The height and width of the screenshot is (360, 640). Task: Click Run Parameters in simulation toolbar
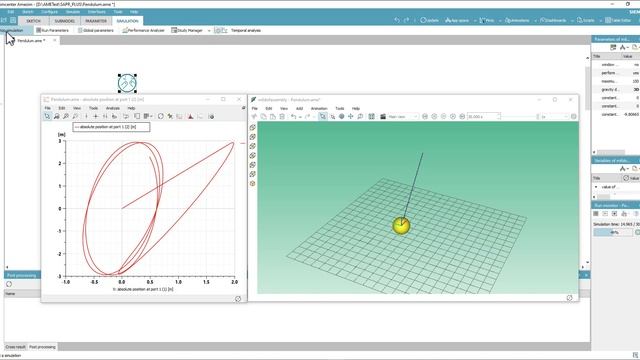52,30
